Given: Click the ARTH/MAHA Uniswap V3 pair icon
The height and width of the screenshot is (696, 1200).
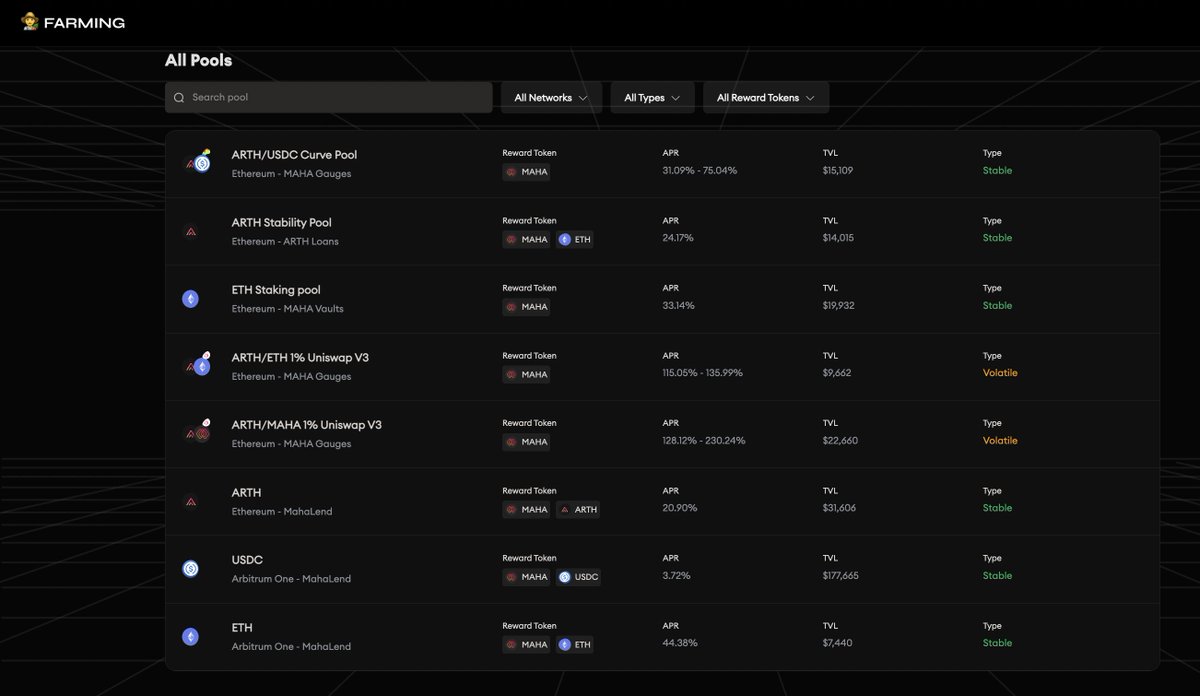Looking at the screenshot, I should pyautogui.click(x=196, y=431).
